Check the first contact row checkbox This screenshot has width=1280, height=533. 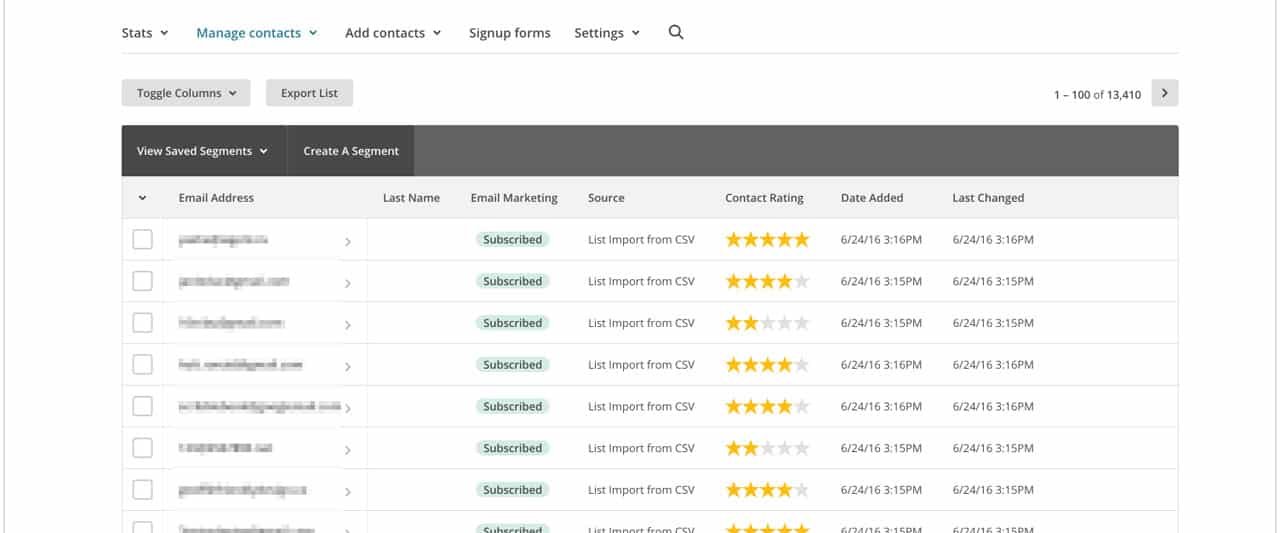(x=143, y=240)
